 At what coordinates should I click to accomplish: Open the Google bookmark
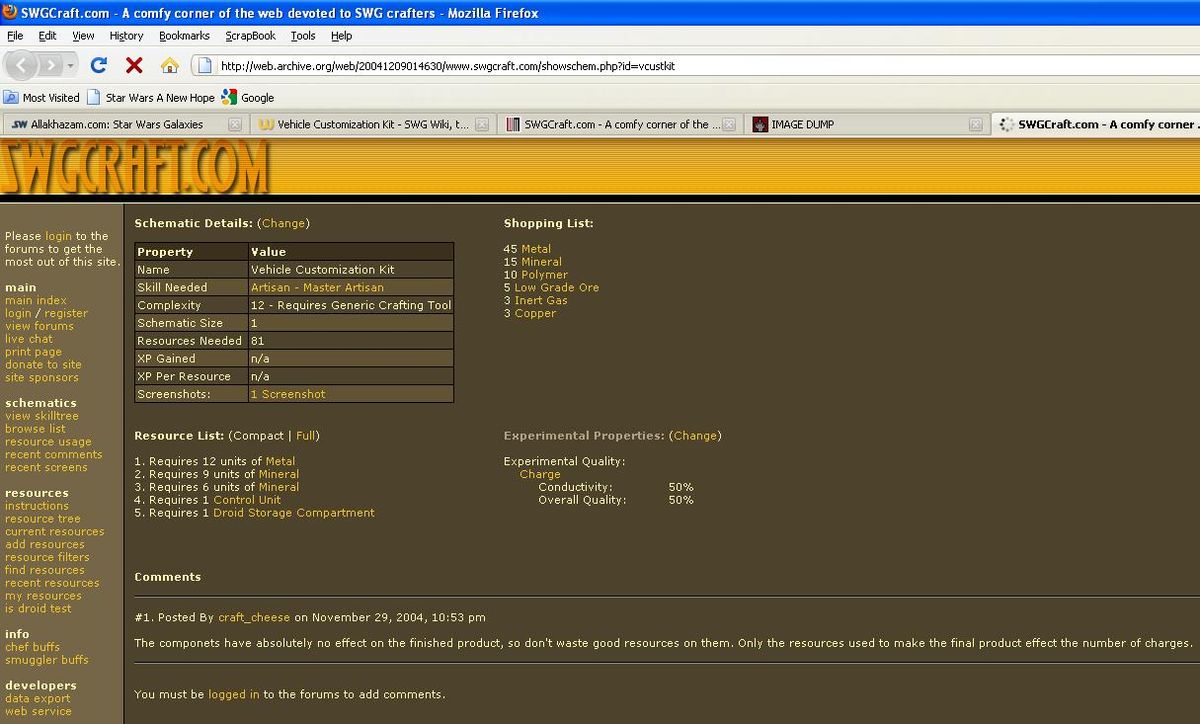coord(248,98)
